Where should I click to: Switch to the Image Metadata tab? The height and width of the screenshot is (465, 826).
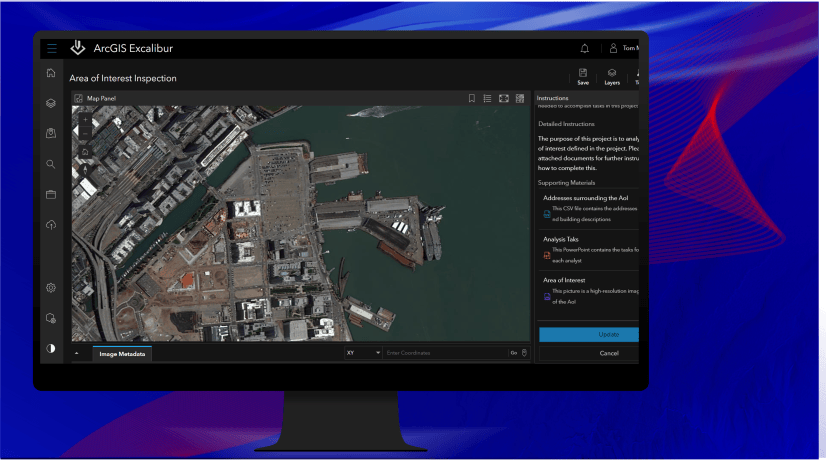pos(122,354)
